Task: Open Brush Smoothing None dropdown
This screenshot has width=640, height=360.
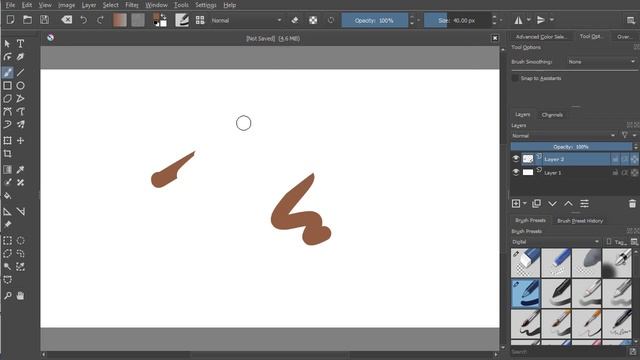Action: pyautogui.click(x=601, y=62)
